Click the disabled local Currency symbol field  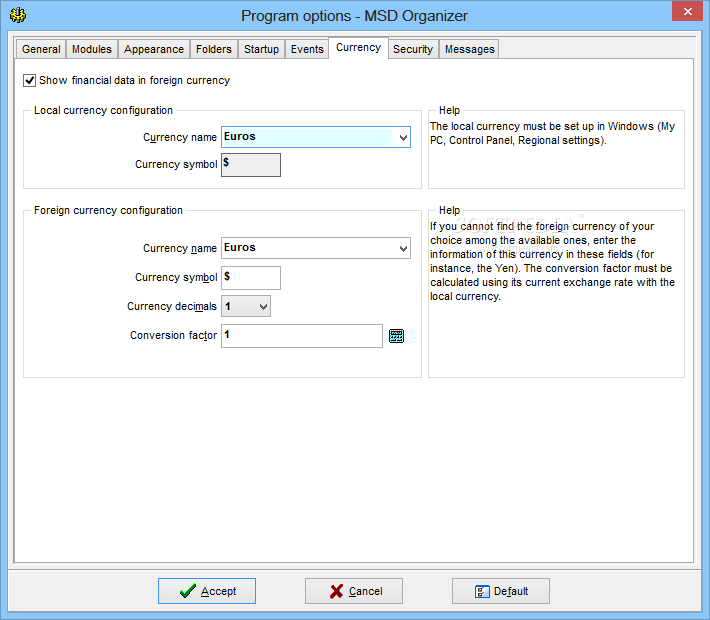(251, 165)
